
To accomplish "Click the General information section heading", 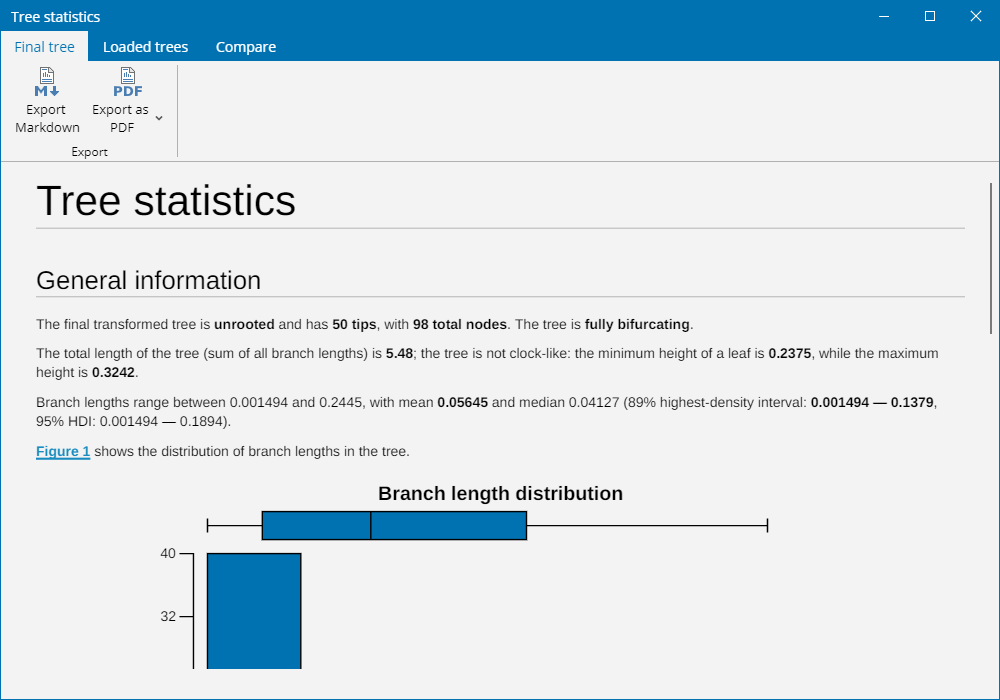I will coord(149,281).
